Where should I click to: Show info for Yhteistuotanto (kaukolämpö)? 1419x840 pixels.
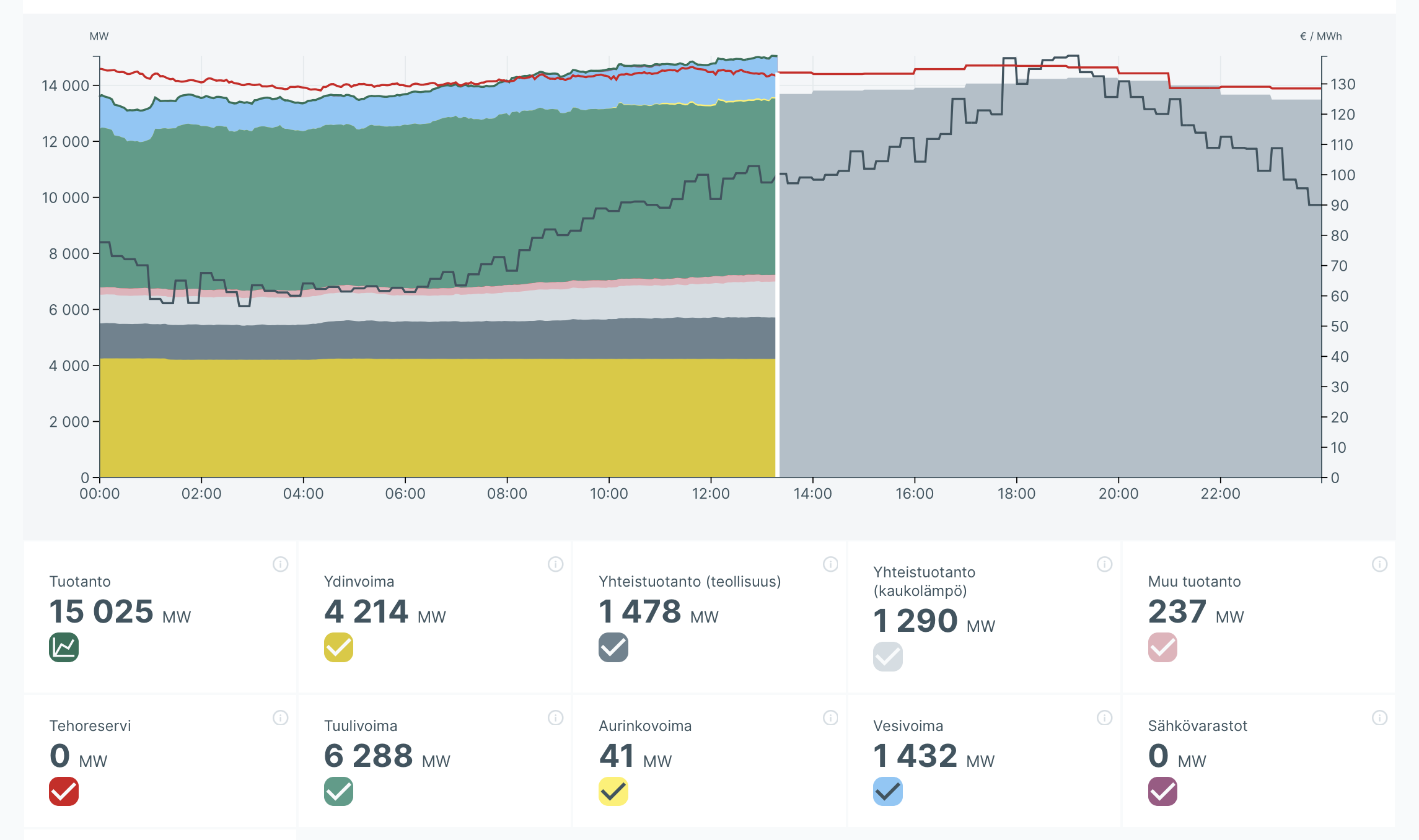click(x=1105, y=564)
